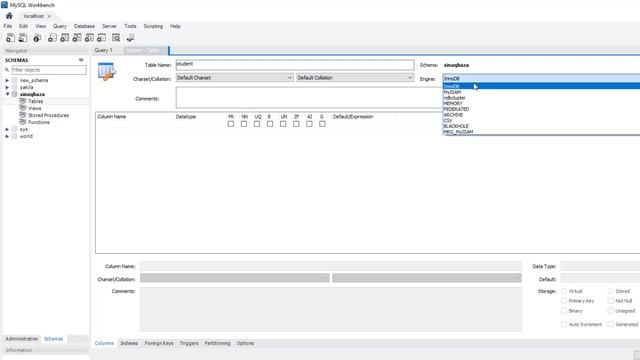Open the Database menu

point(84,26)
